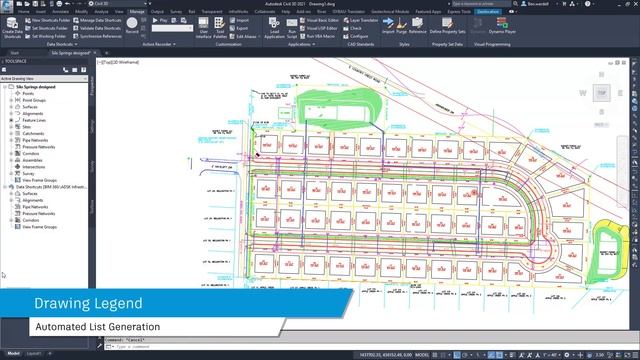Click the TOP face of the ViewCube
Image resolution: width=640 pixels, height=360 pixels.
(x=602, y=93)
